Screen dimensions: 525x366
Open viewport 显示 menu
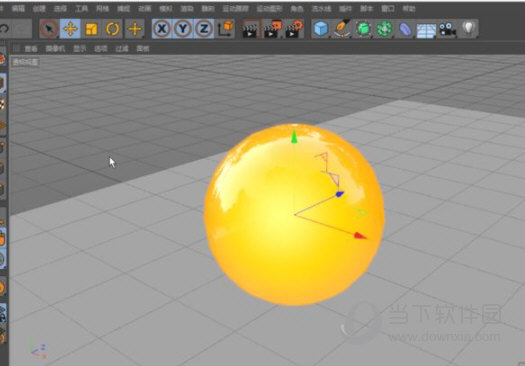80,49
